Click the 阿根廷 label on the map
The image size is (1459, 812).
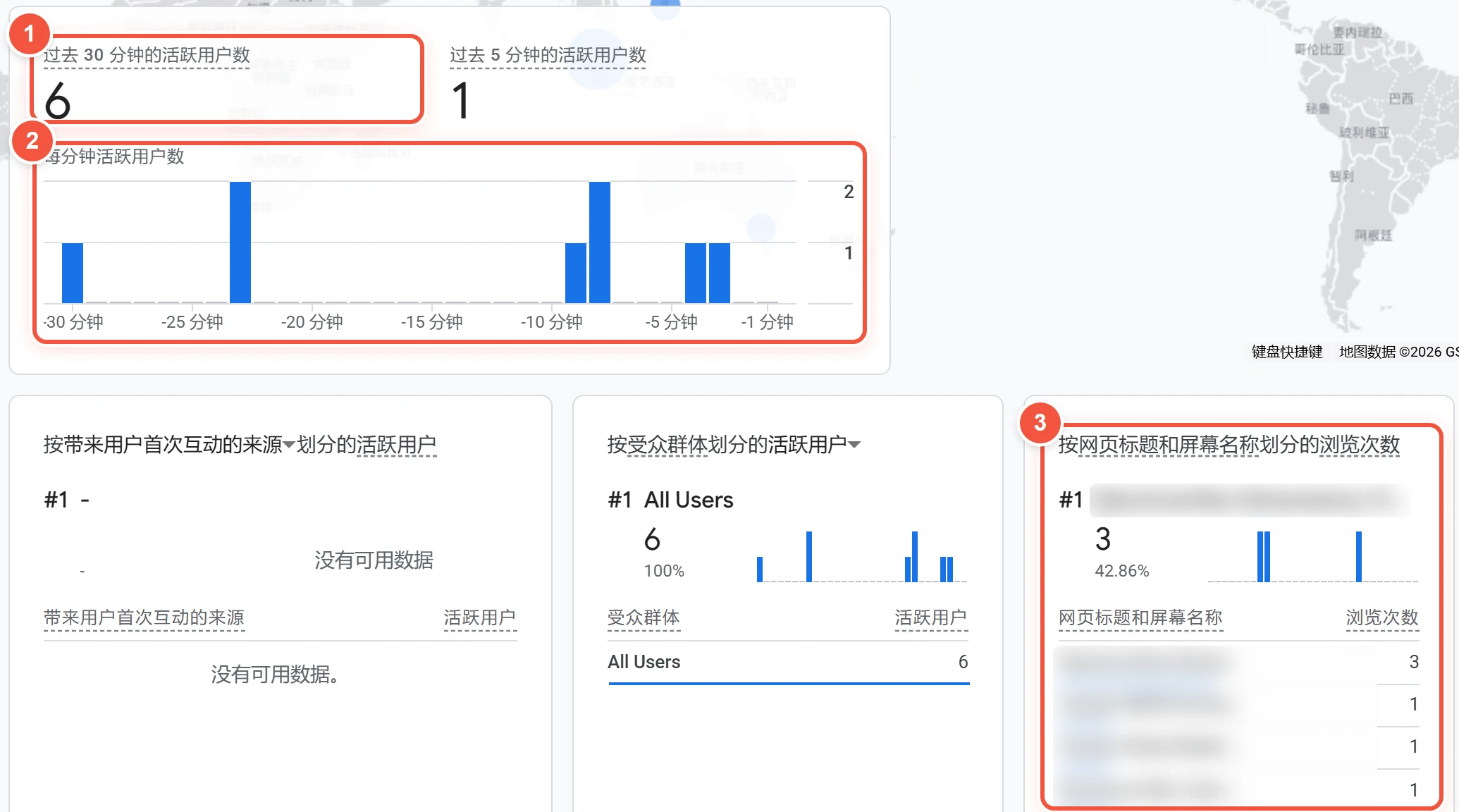(1373, 235)
